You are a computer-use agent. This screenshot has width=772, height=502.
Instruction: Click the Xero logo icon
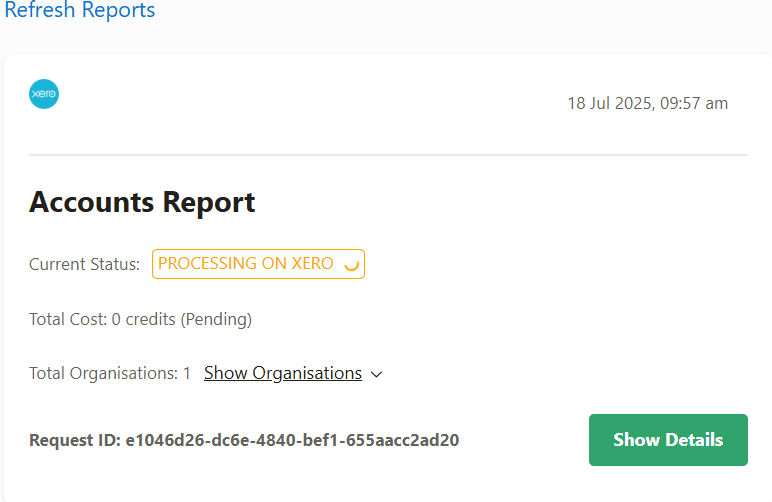pyautogui.click(x=44, y=94)
